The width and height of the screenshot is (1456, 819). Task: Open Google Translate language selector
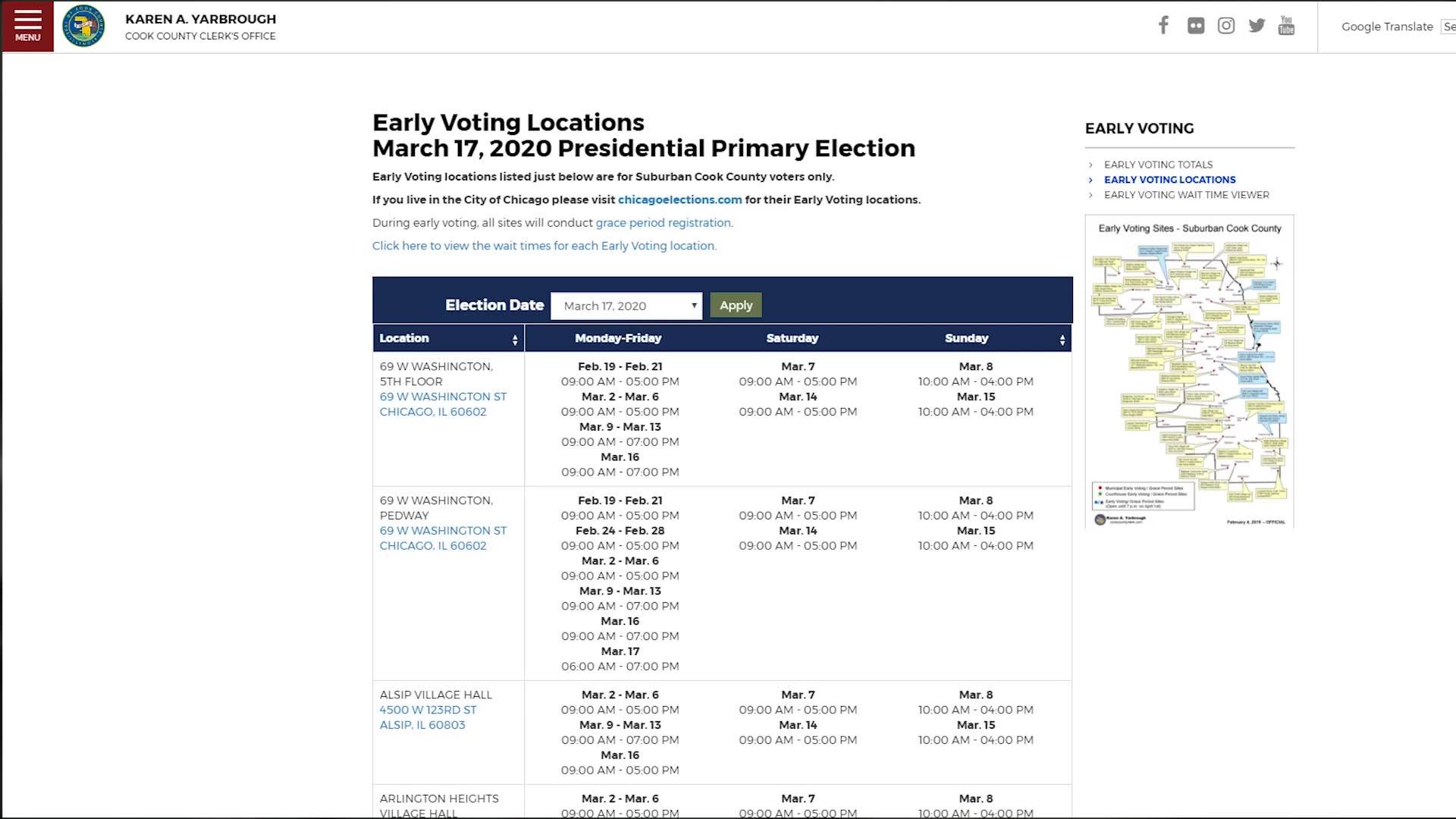1449,27
